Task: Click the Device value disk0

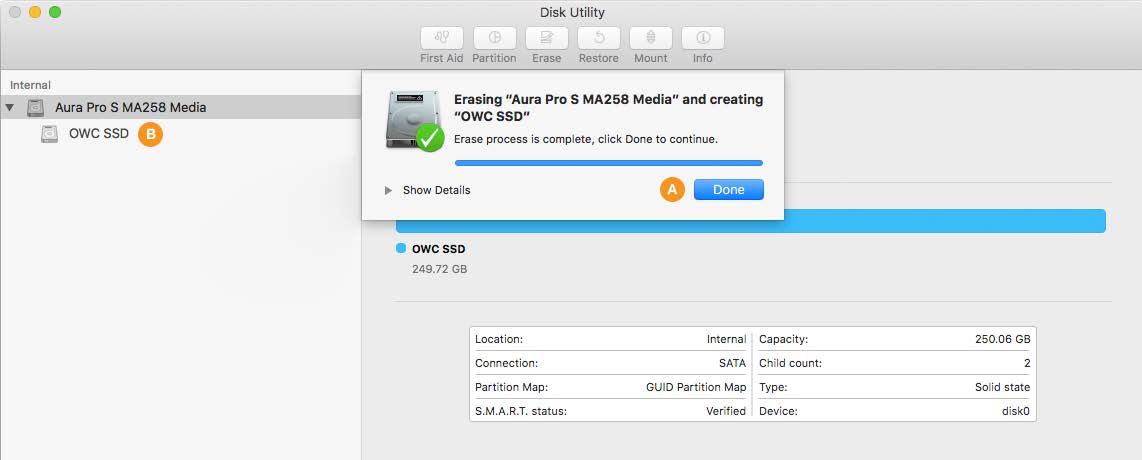Action: point(1016,411)
